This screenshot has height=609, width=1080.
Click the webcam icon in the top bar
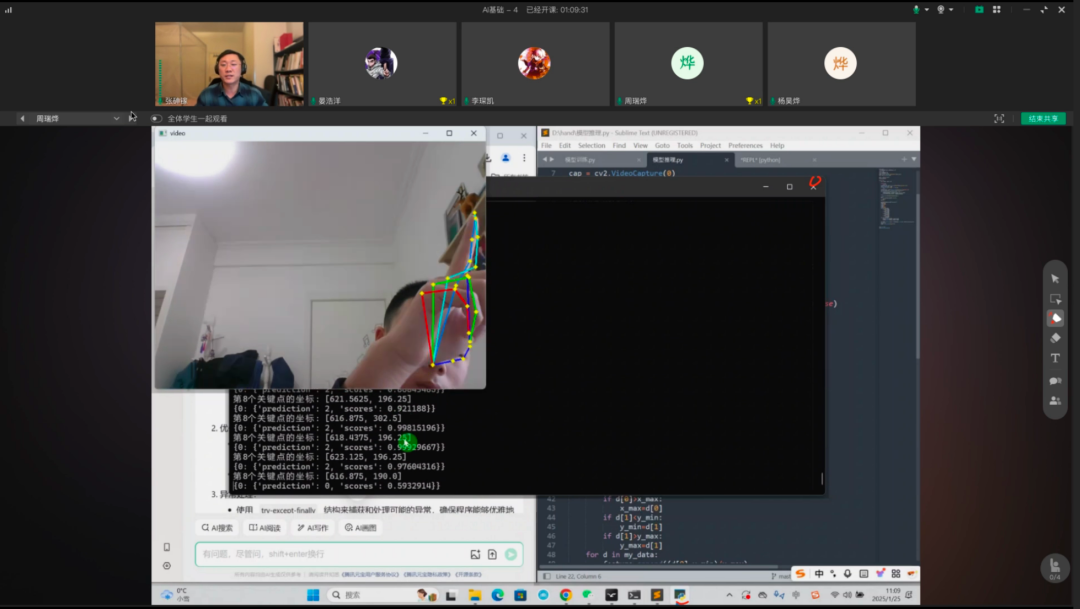(941, 10)
